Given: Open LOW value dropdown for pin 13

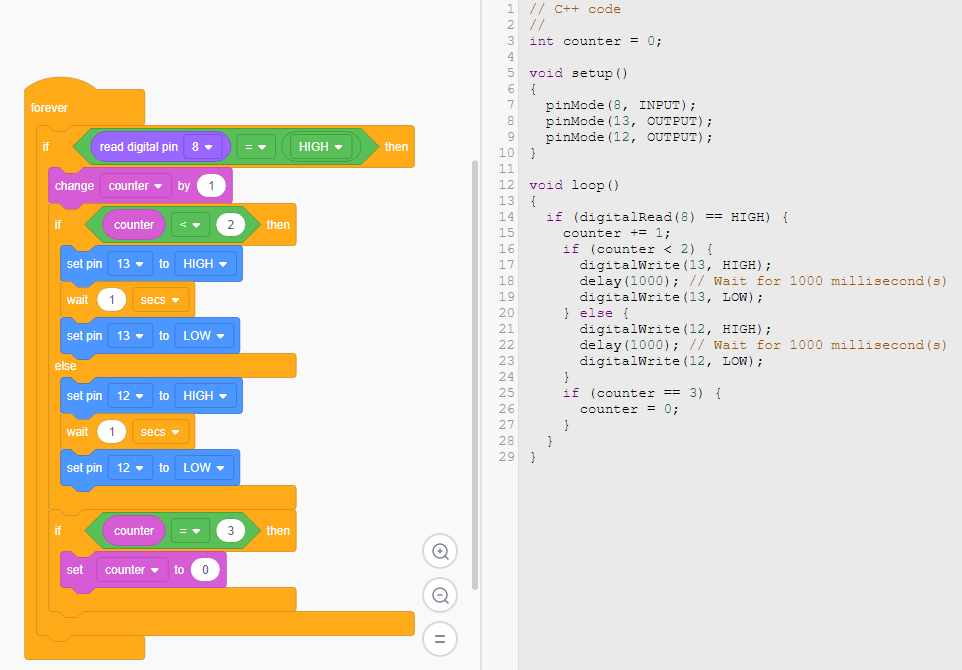Looking at the screenshot, I should pos(204,336).
